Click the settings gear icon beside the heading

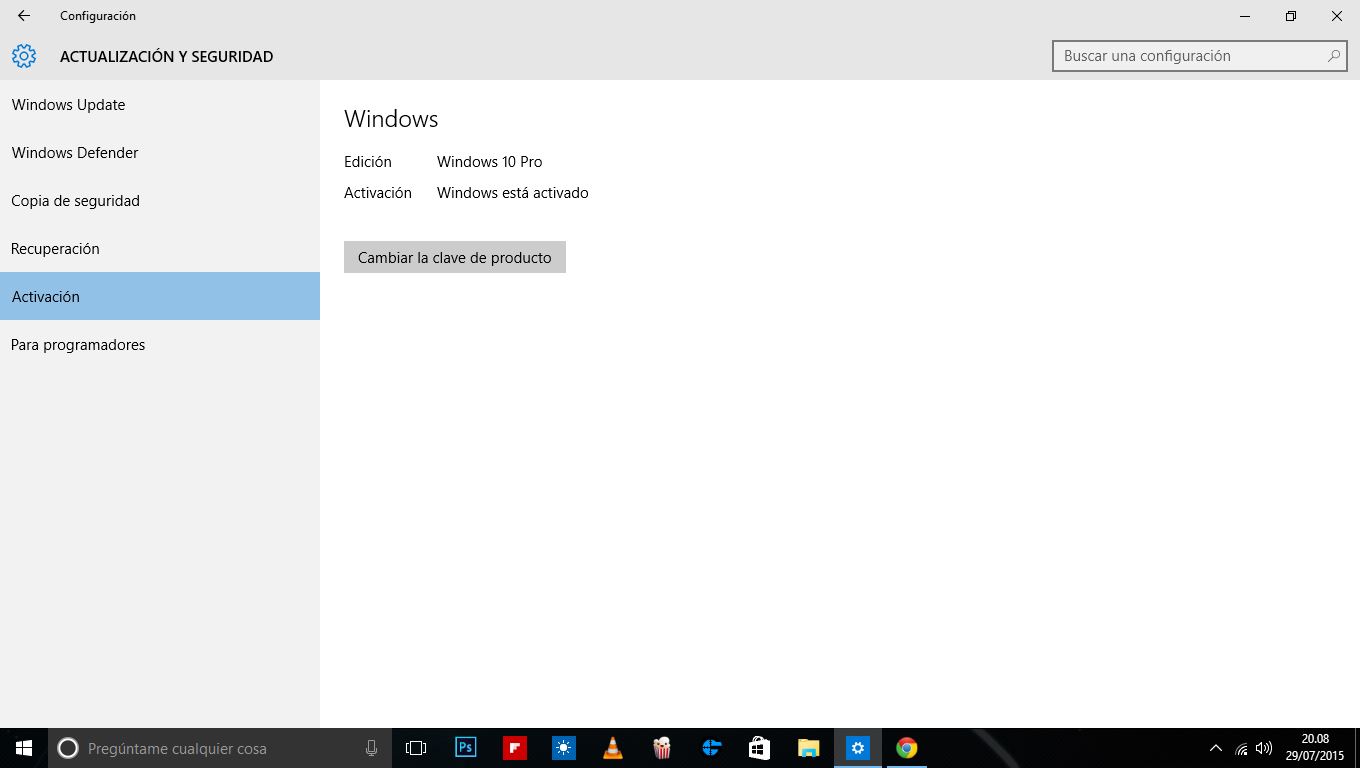[x=24, y=56]
